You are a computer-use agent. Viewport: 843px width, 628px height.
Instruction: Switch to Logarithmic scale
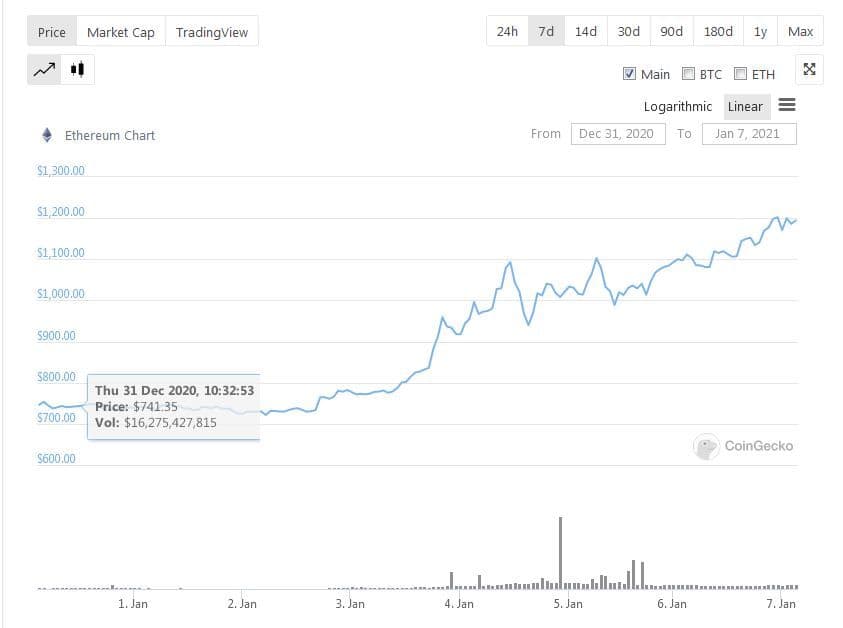pyautogui.click(x=678, y=106)
